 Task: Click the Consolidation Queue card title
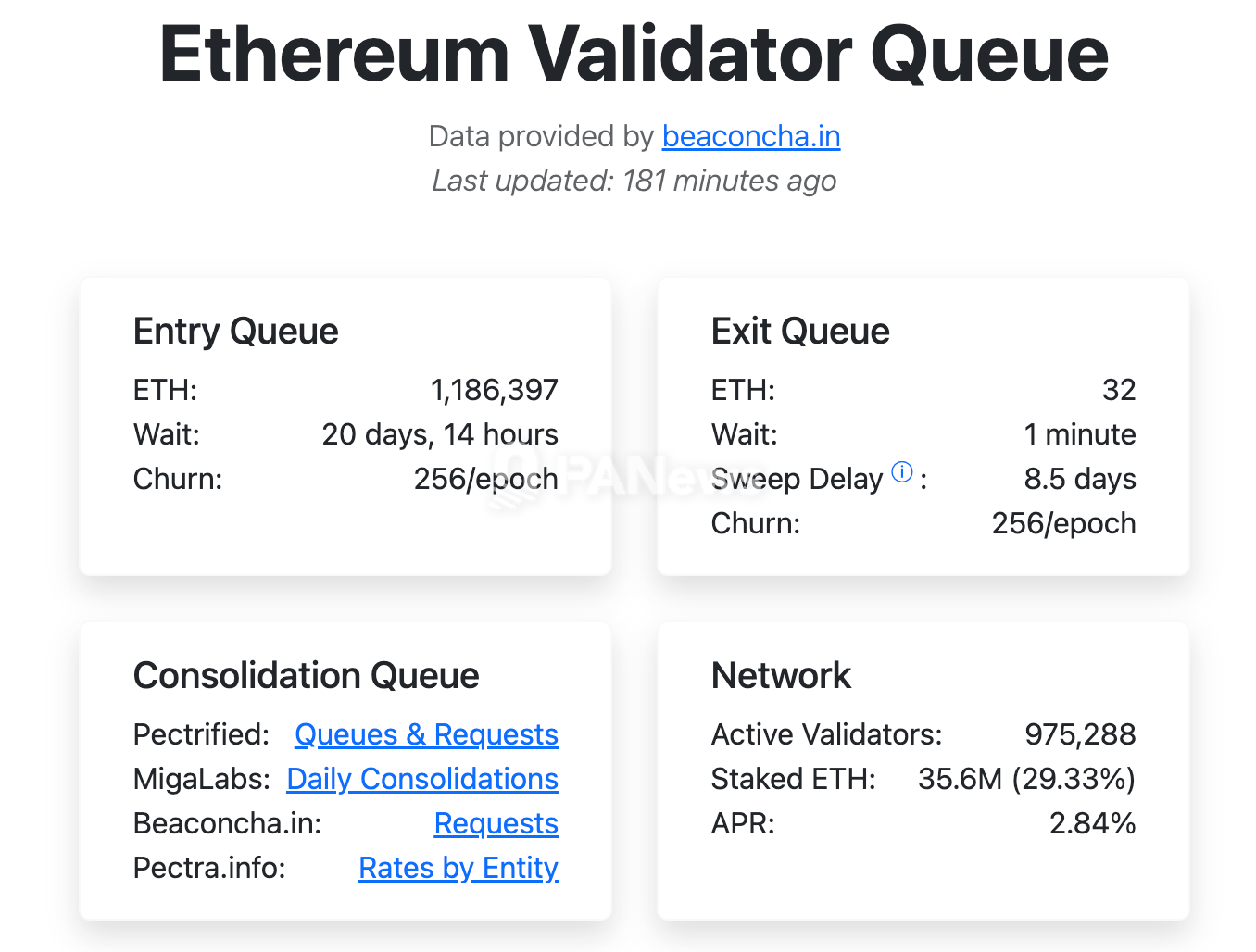[x=306, y=676]
